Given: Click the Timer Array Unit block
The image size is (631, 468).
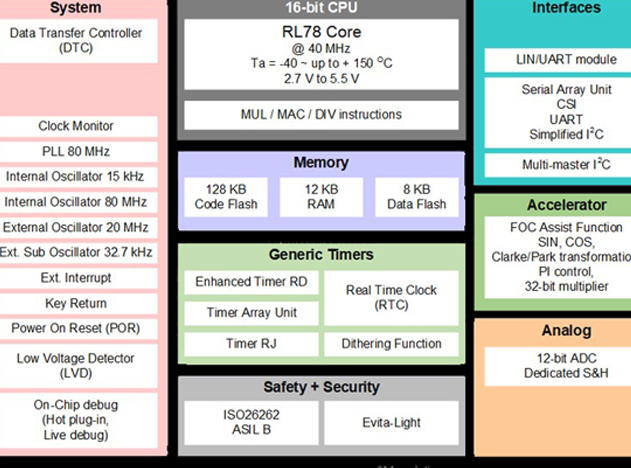Looking at the screenshot, I should tap(251, 313).
